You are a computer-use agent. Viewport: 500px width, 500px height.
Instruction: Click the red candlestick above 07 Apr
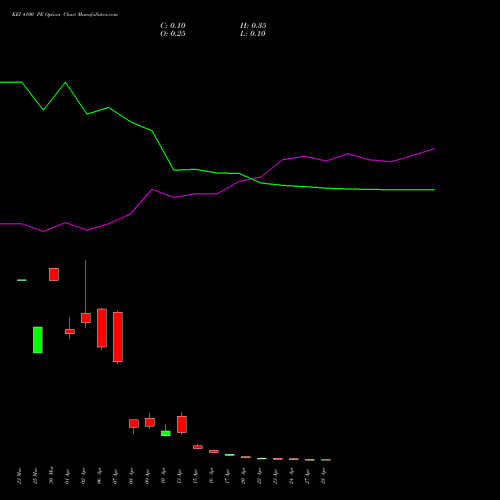tap(118, 337)
